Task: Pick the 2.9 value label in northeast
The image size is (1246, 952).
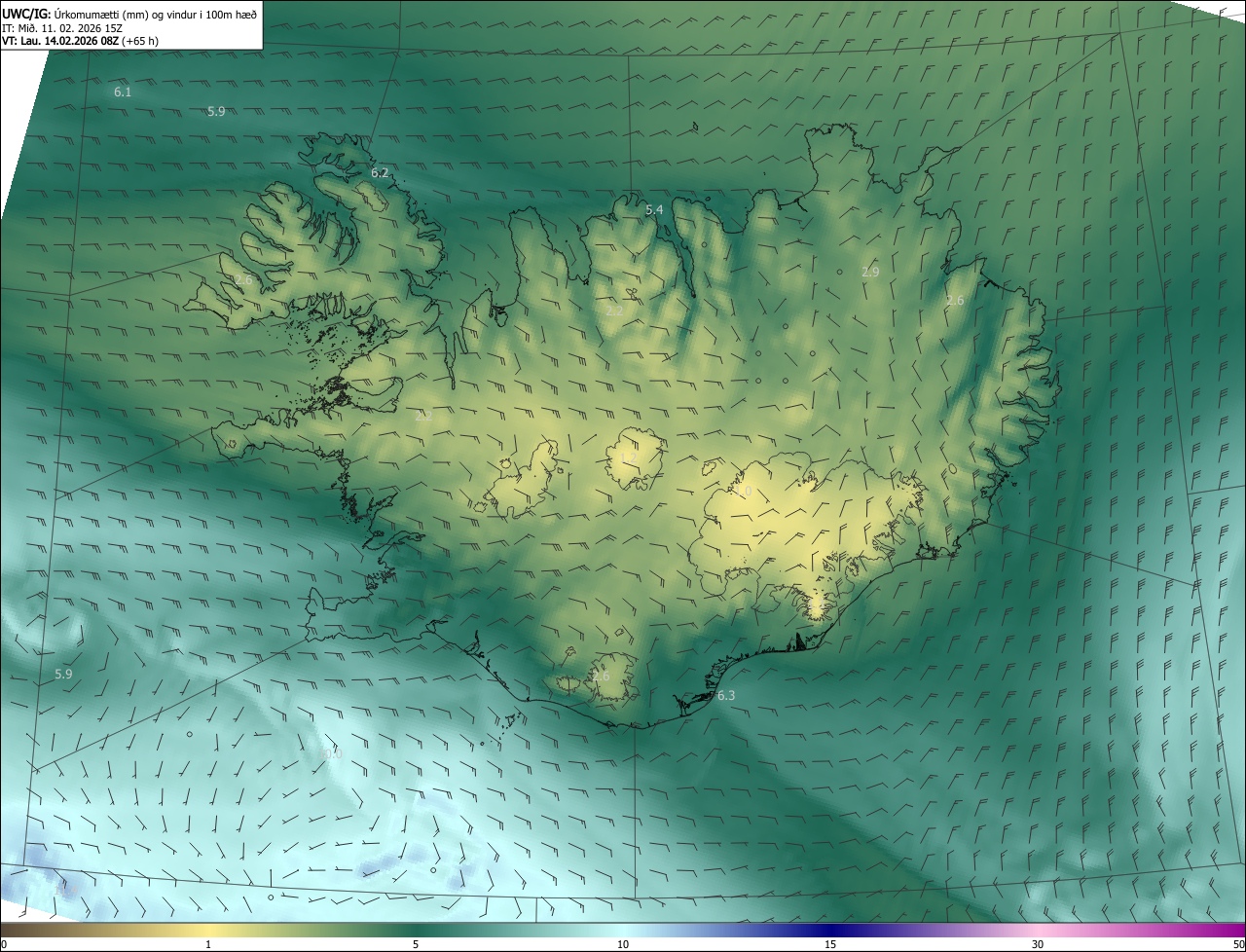Action: tap(870, 273)
